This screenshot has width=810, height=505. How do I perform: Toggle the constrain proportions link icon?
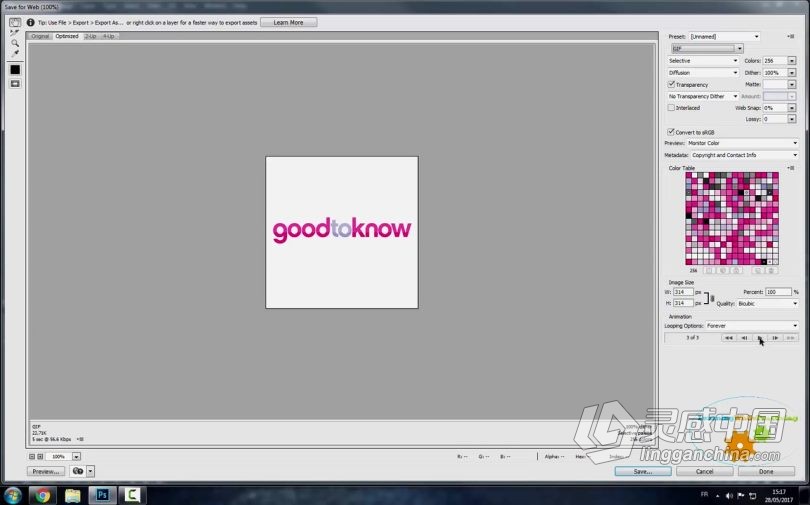click(x=712, y=298)
